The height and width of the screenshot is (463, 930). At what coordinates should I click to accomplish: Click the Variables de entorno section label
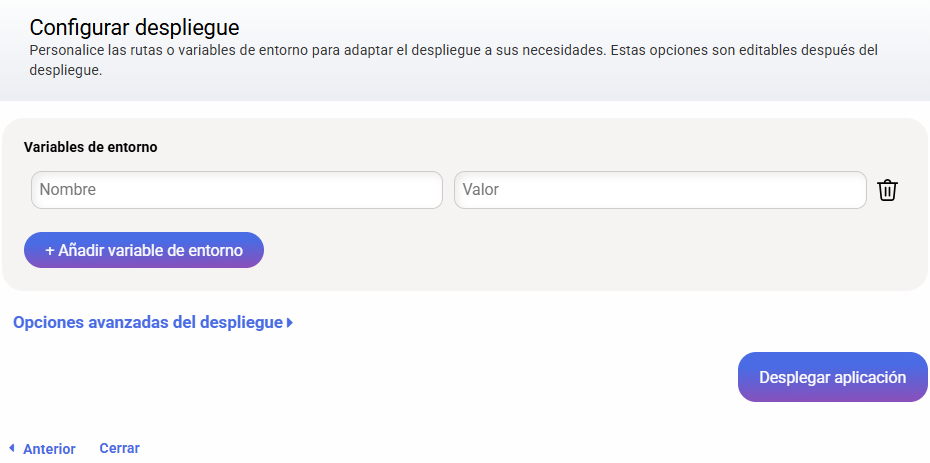(x=91, y=147)
